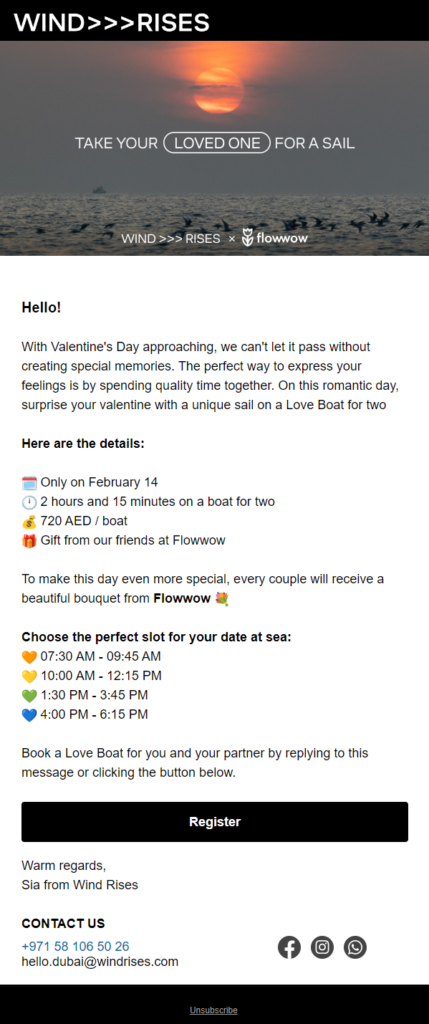Click the blue heart for 4:00 PM slot
Screen dimensions: 429x1024
(x=29, y=715)
